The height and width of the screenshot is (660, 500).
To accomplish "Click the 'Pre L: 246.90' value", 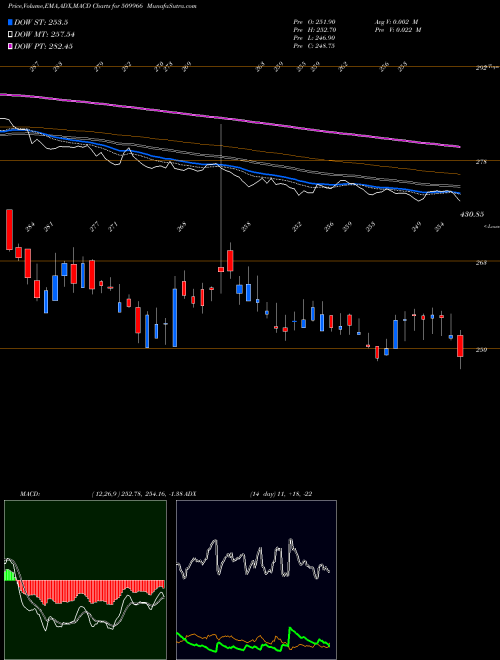I will [x=314, y=38].
